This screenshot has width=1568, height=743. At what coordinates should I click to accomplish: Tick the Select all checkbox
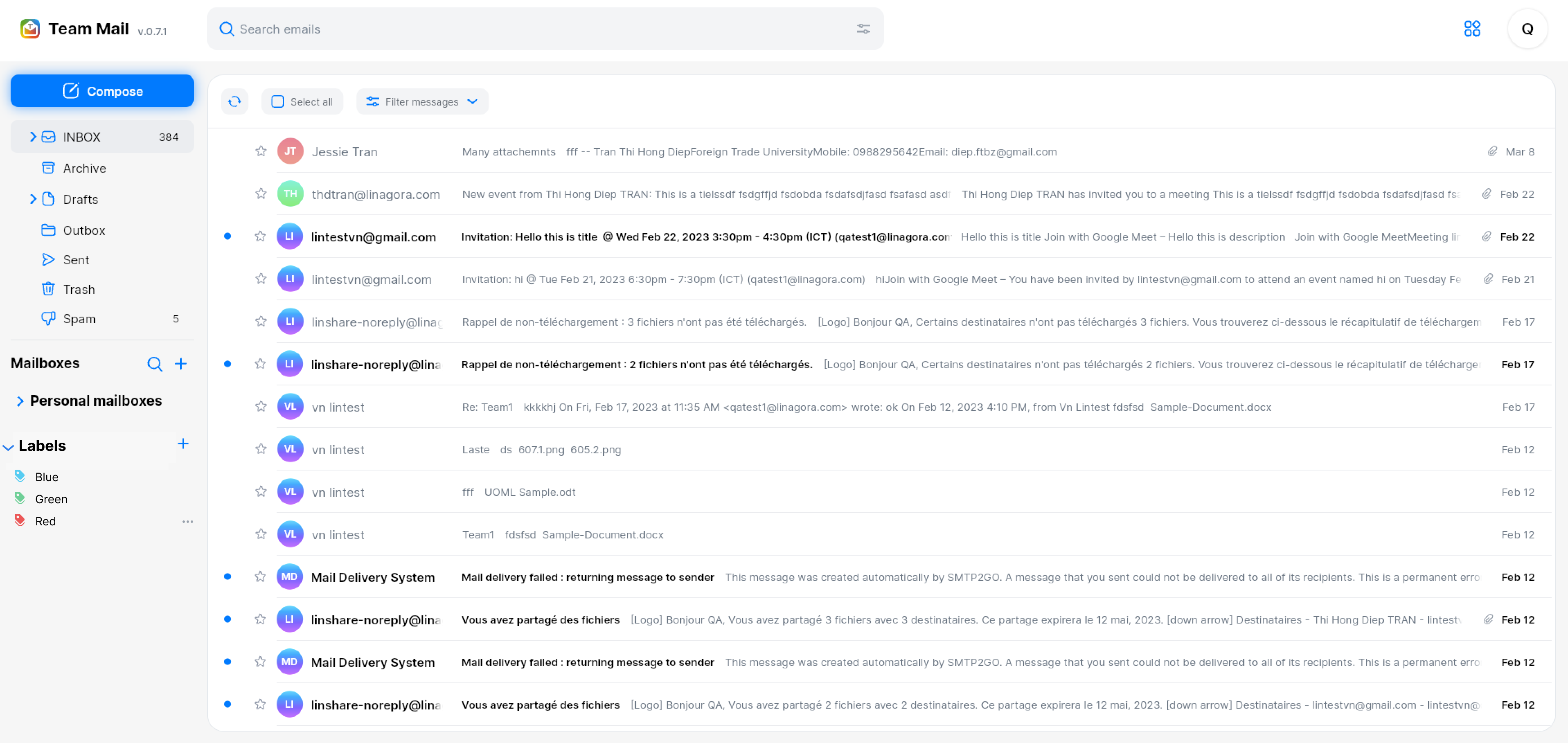[277, 101]
